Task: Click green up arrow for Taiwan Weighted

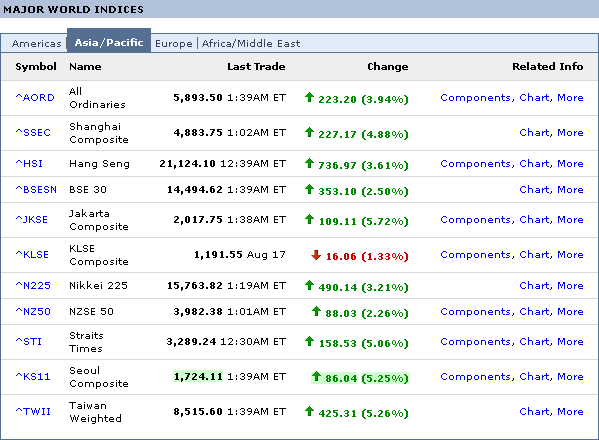Action: (x=309, y=411)
